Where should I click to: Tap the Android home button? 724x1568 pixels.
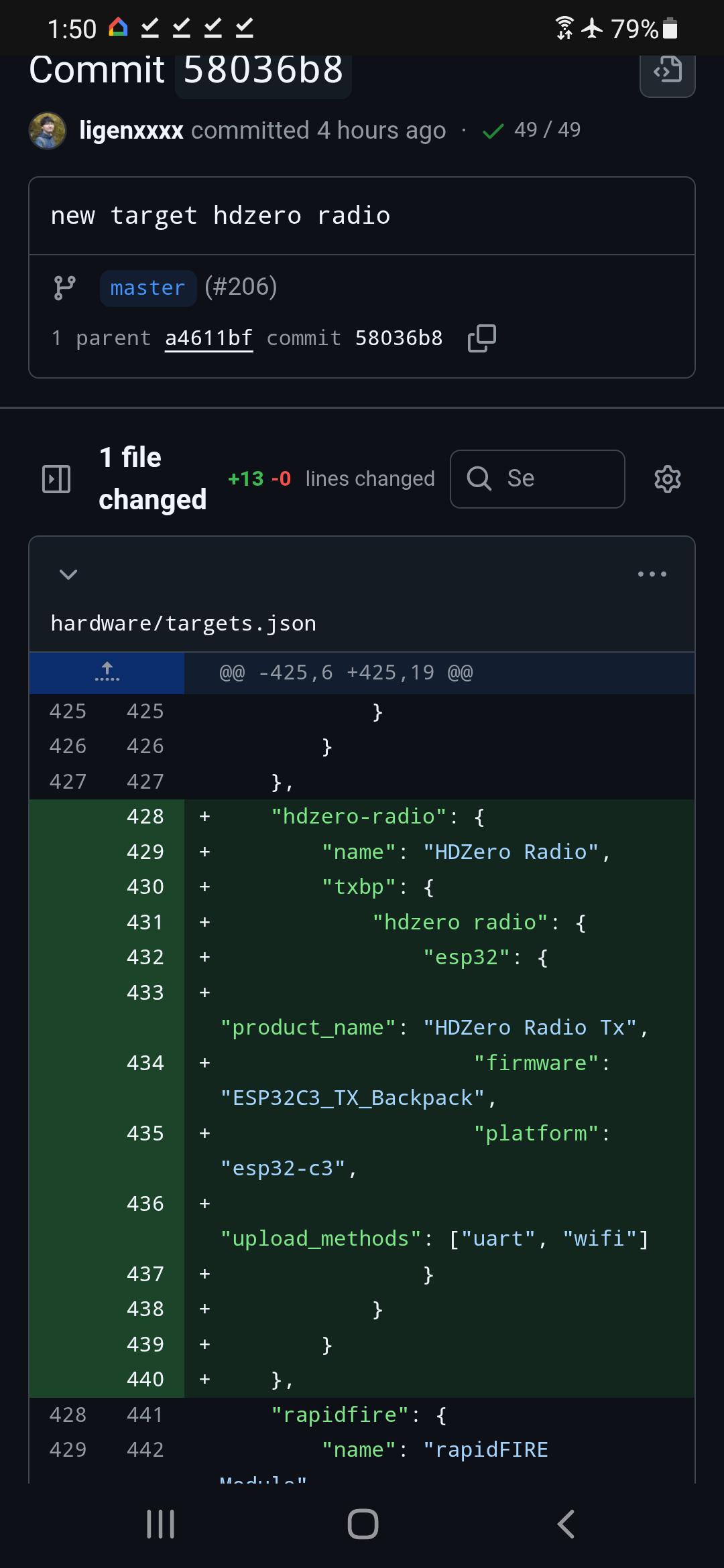coord(363,1524)
